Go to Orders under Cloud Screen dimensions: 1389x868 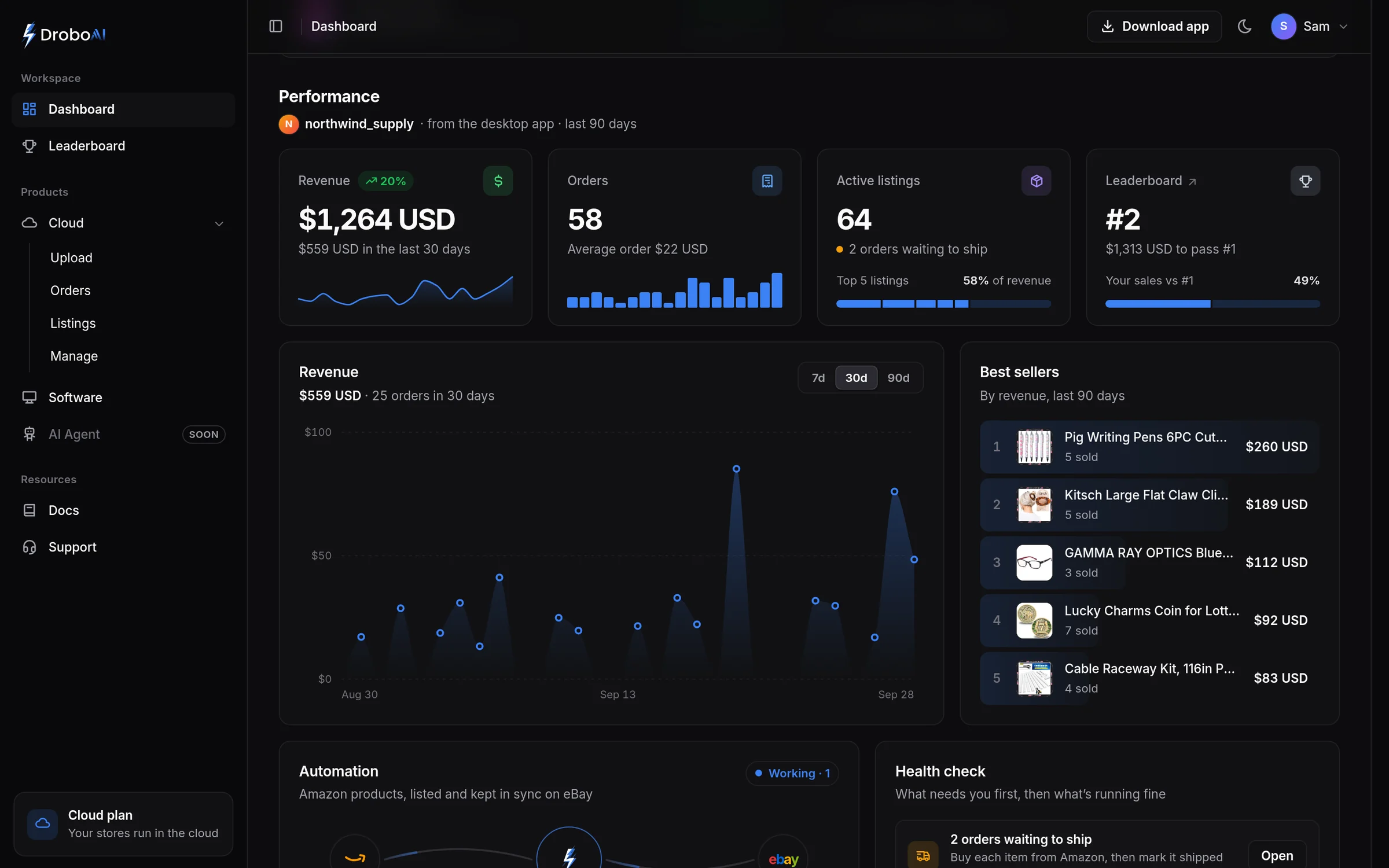70,290
